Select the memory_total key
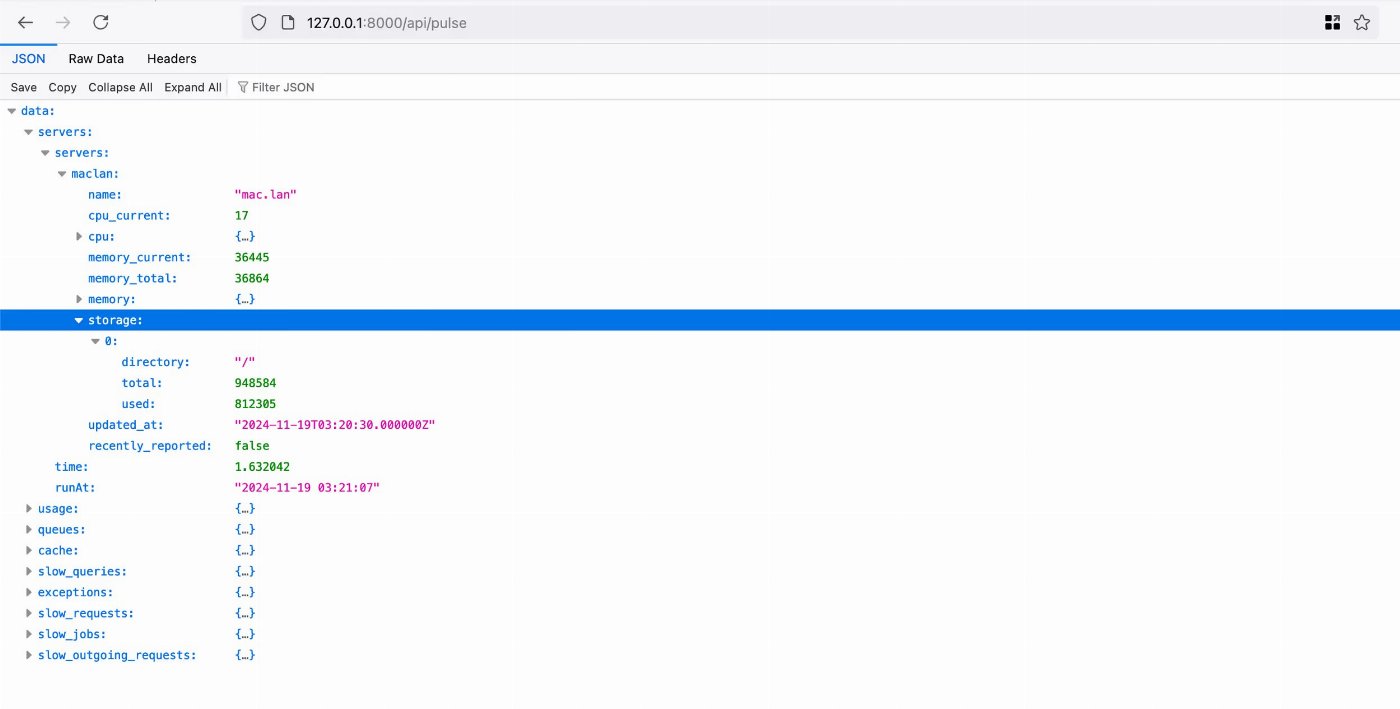The image size is (1400, 709). coord(133,279)
